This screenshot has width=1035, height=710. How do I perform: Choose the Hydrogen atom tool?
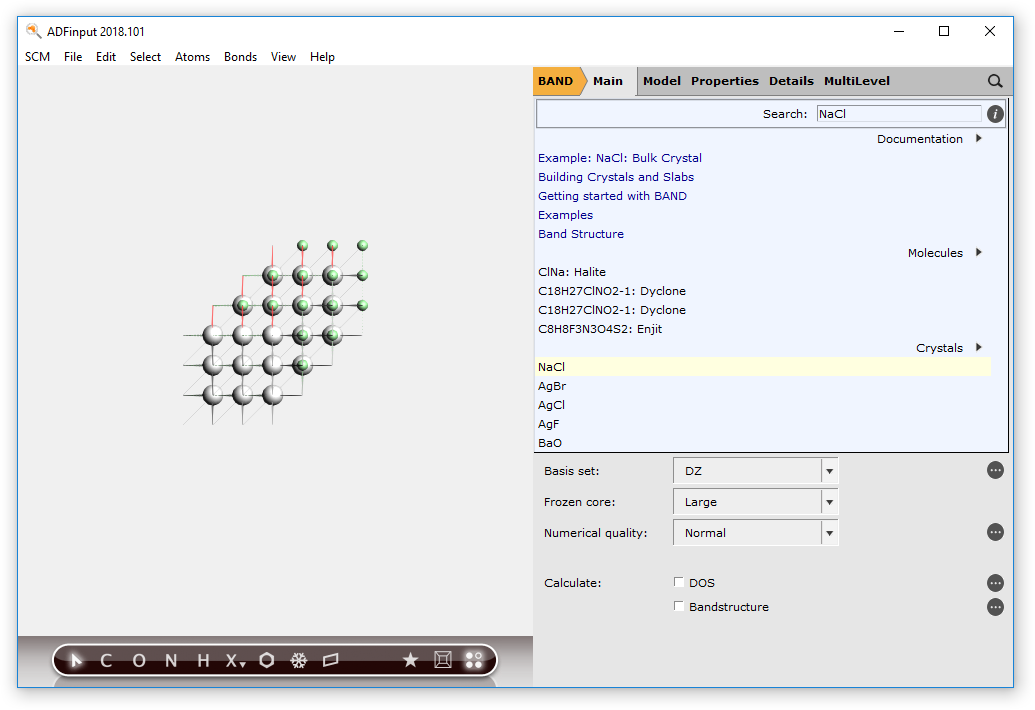[x=203, y=660]
